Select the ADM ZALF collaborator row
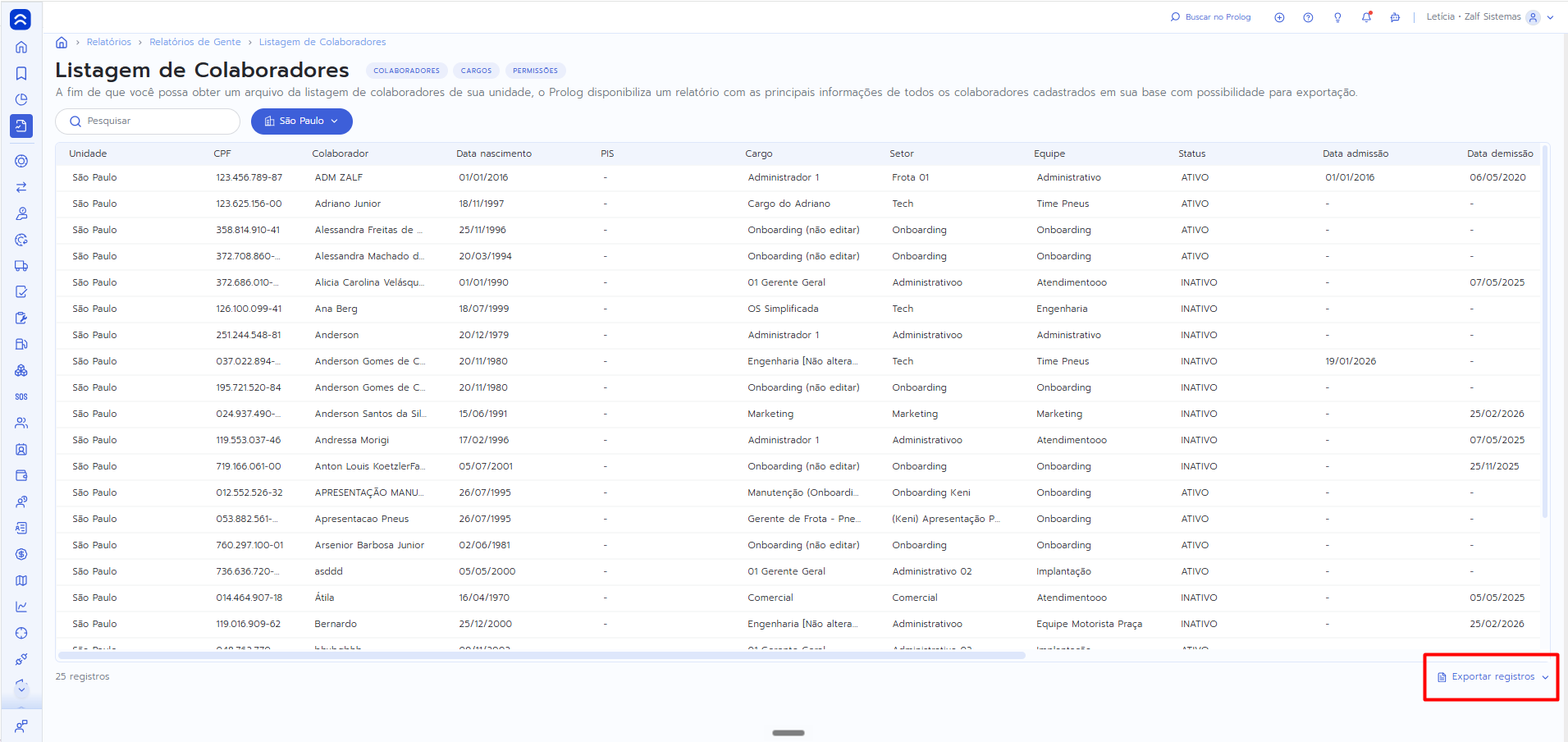1568x742 pixels. pos(798,177)
